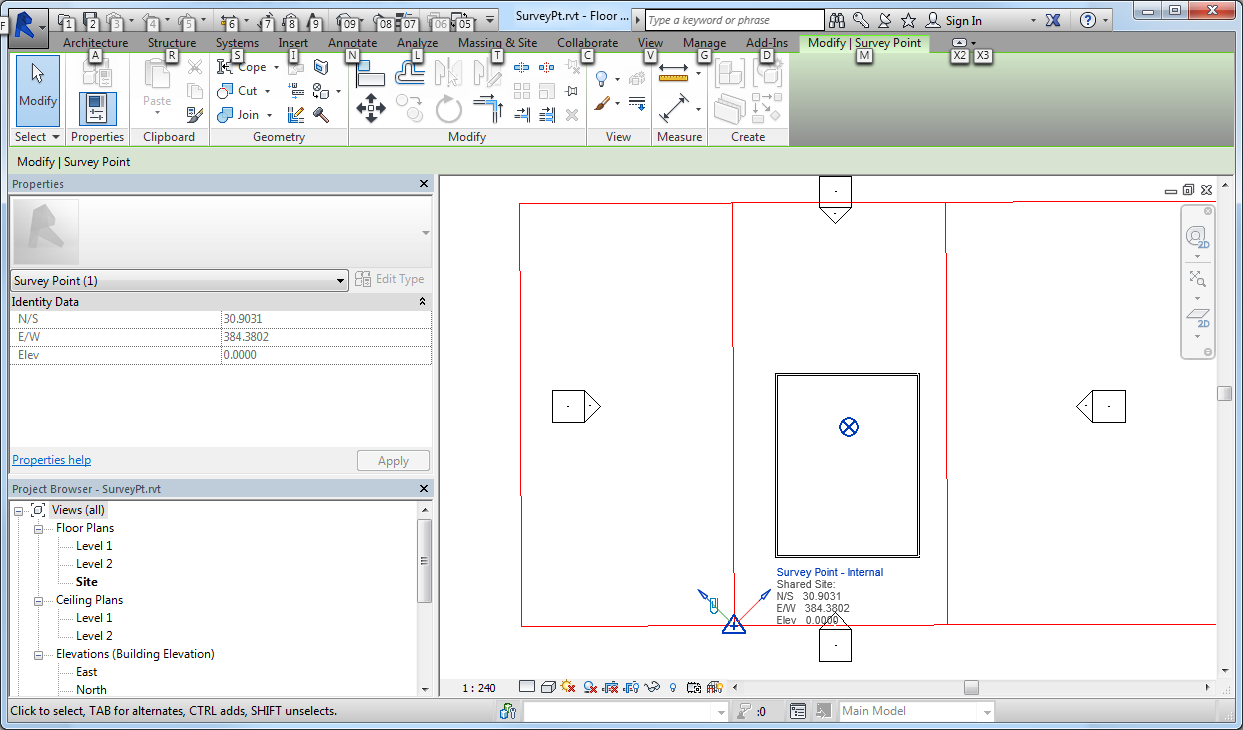Collapse the Identity Data section
Screen dimensions: 1243x730
422,301
